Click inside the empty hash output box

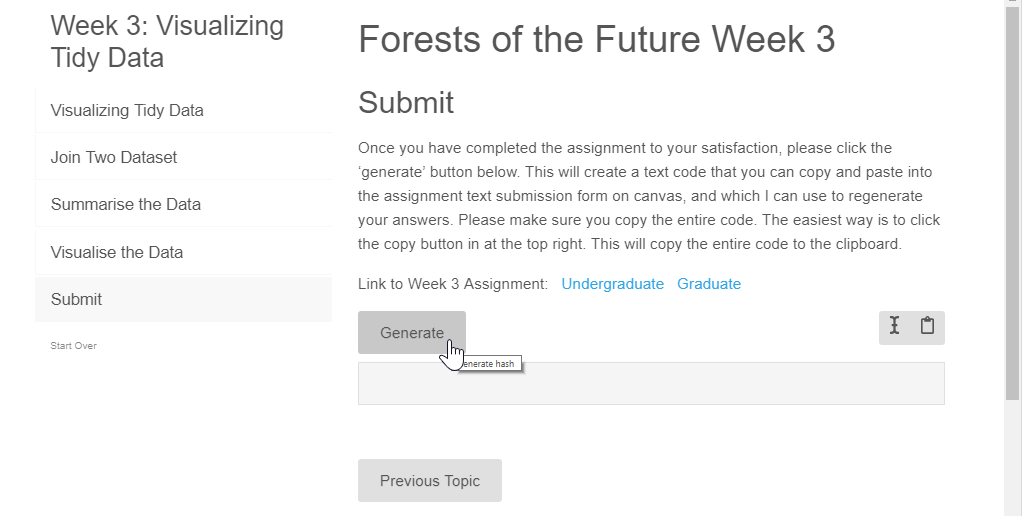650,383
